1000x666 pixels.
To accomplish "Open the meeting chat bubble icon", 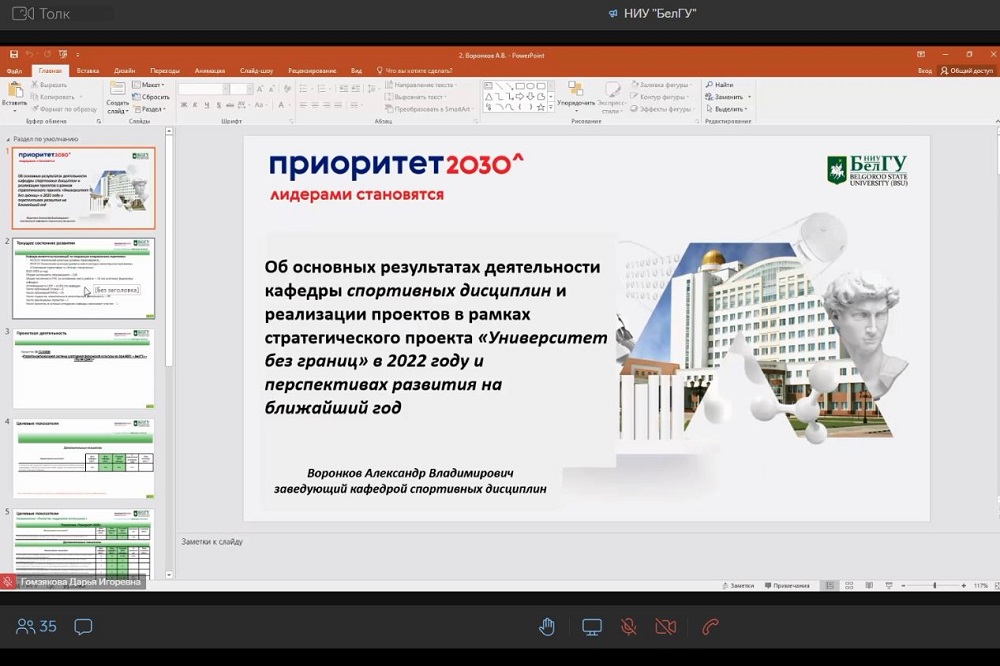I will pyautogui.click(x=83, y=627).
